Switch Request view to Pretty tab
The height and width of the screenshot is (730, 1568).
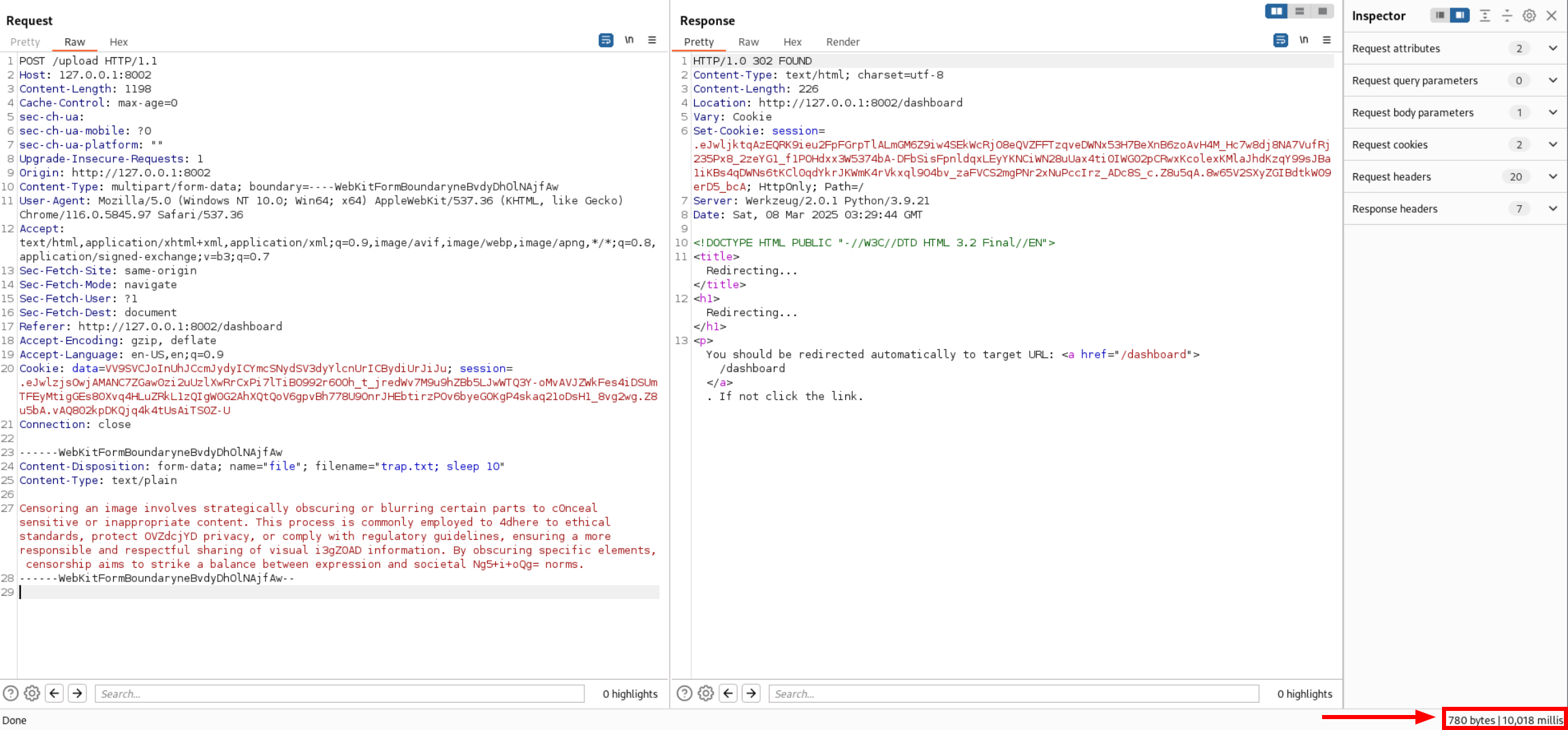25,42
